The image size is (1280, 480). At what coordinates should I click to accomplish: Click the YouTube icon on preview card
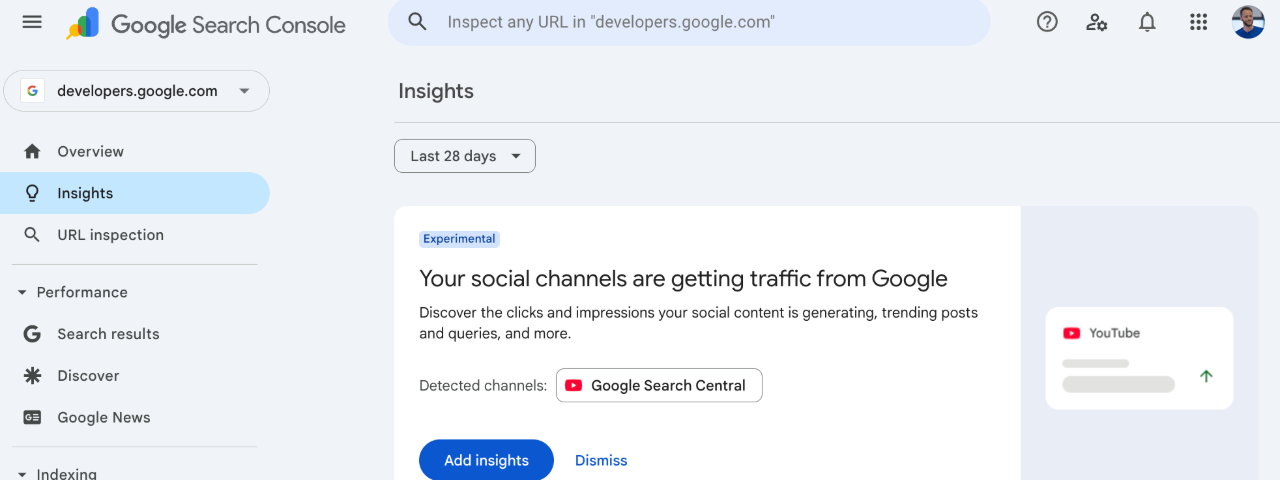[x=1072, y=333]
